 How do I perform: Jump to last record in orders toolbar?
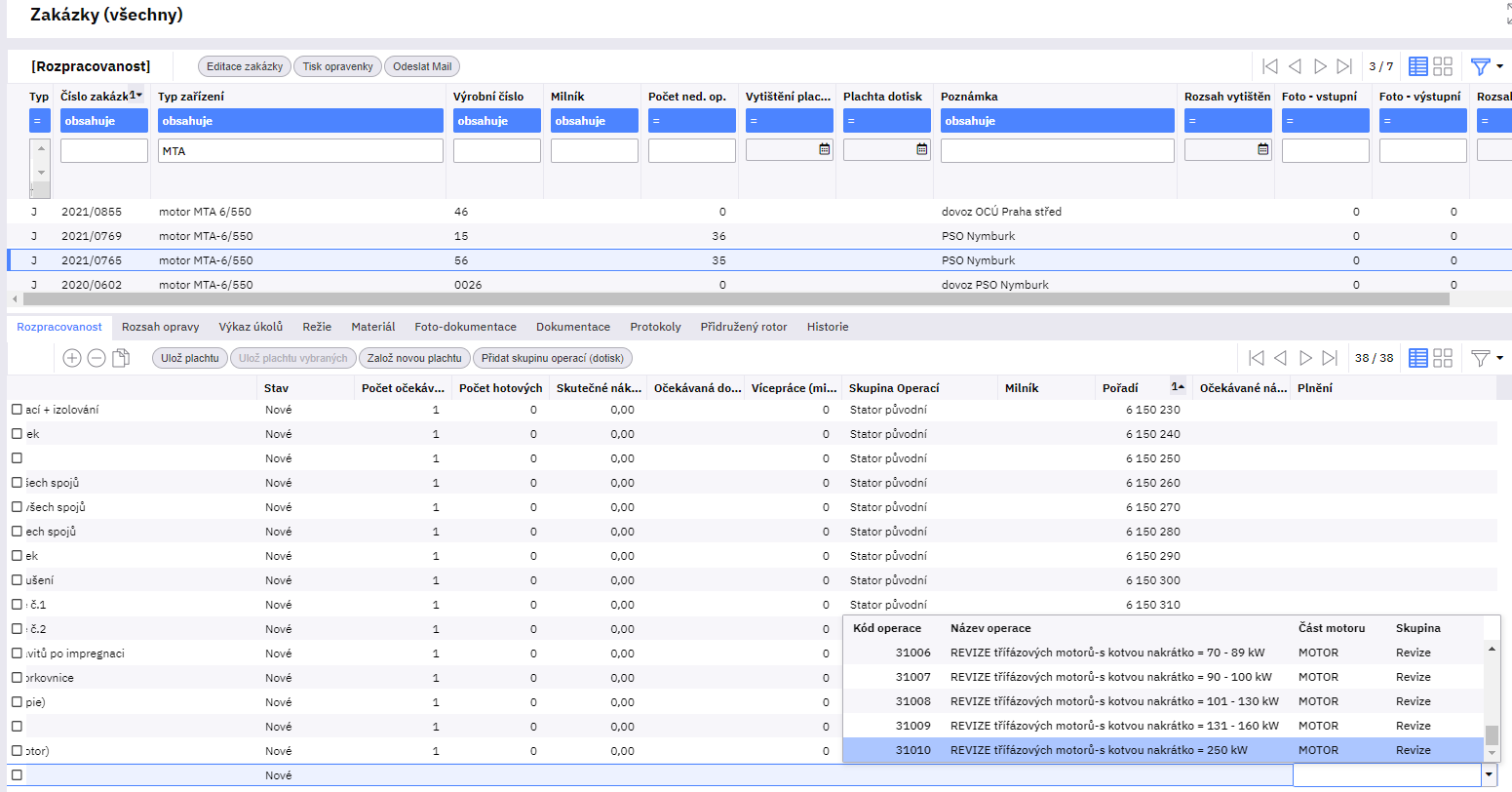coord(1344,66)
